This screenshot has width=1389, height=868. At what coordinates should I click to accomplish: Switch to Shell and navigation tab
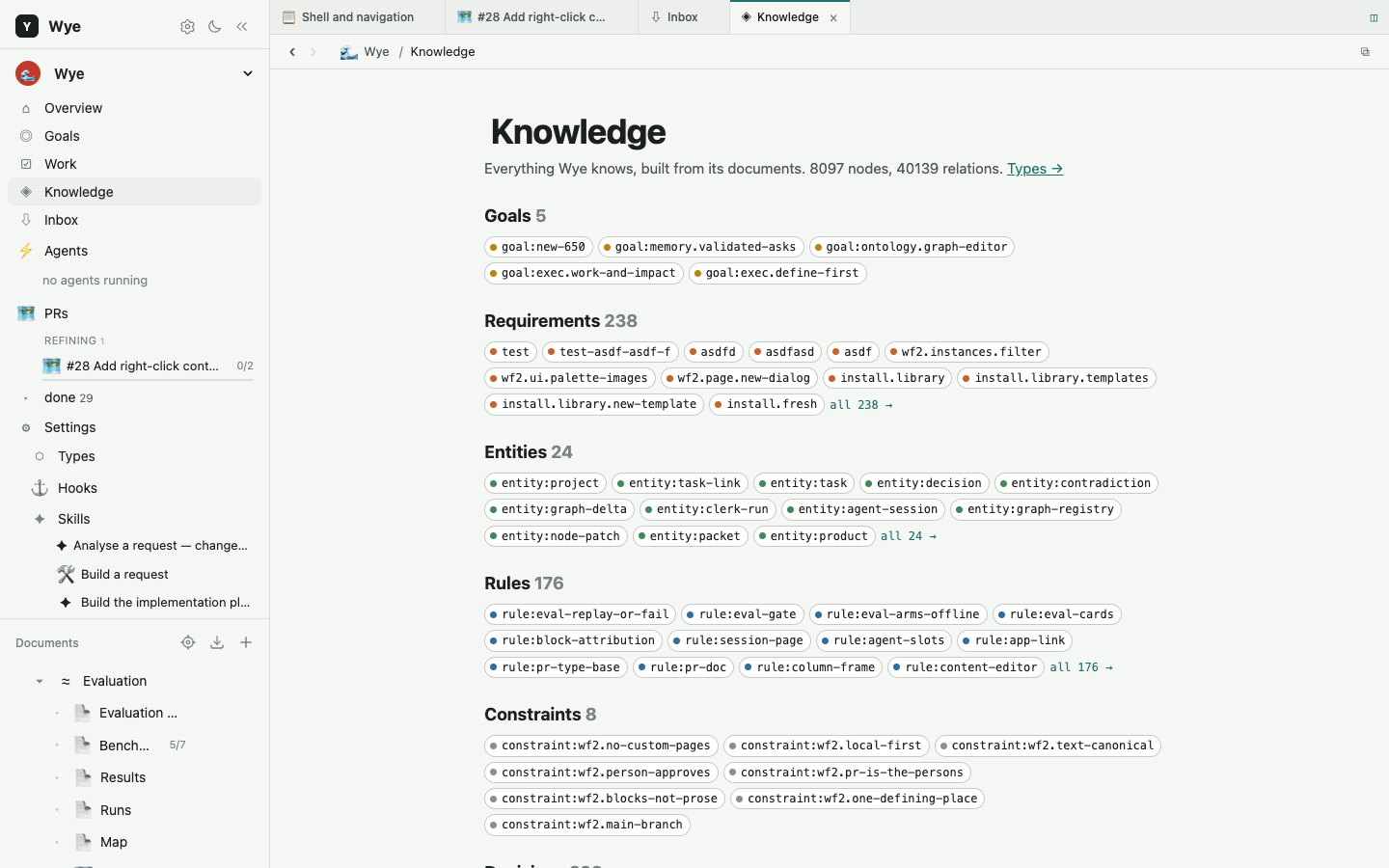point(358,17)
